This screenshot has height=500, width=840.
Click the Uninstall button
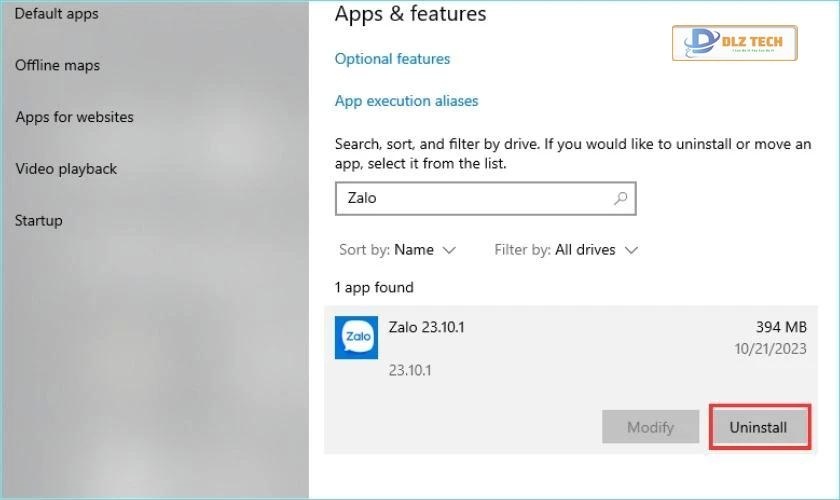(x=758, y=427)
